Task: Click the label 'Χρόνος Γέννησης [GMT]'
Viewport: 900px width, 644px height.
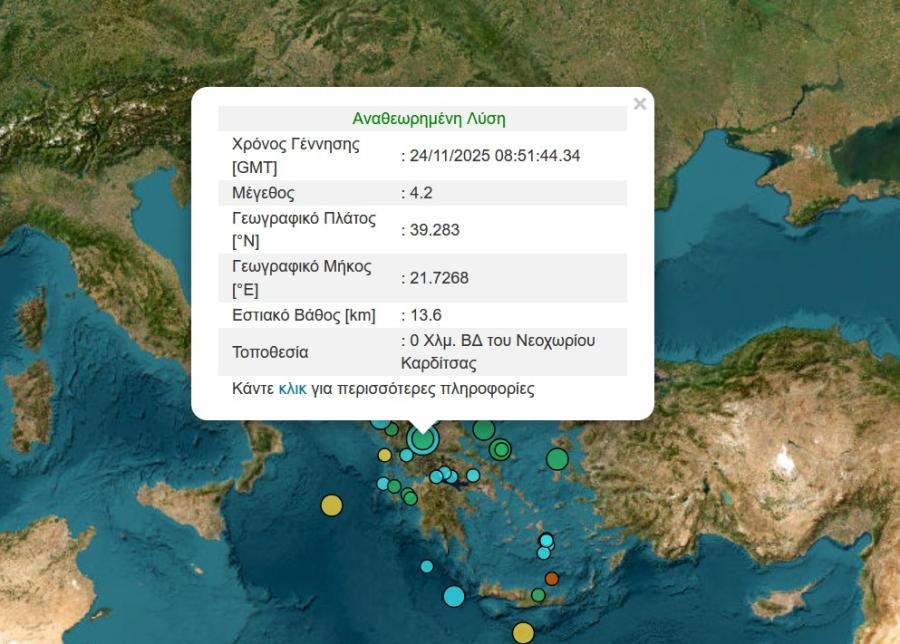Action: point(296,156)
